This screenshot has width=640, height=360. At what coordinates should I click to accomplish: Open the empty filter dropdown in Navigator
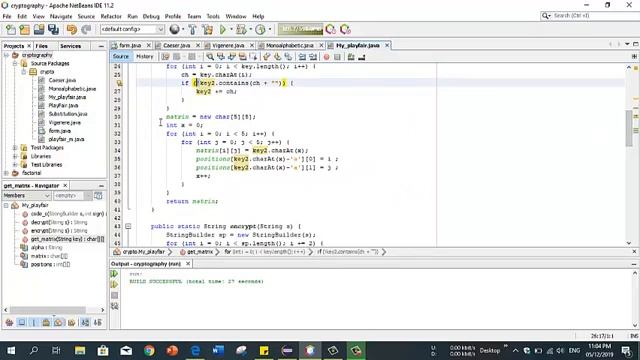click(x=88, y=196)
